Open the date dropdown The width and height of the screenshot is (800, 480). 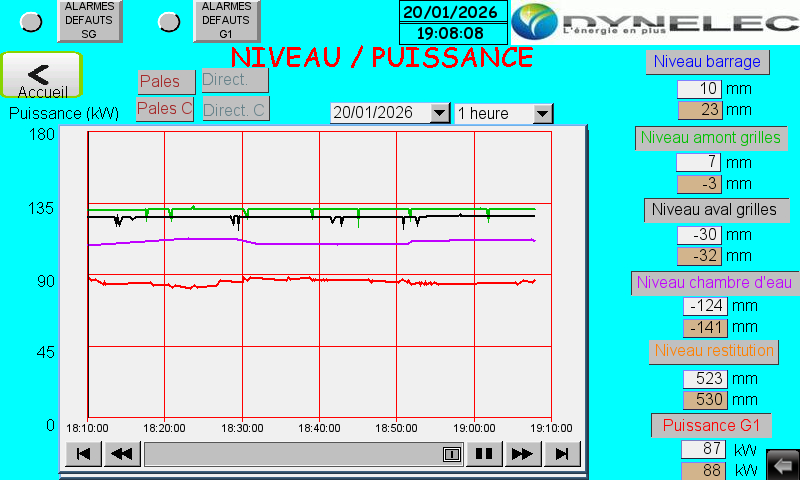click(439, 113)
